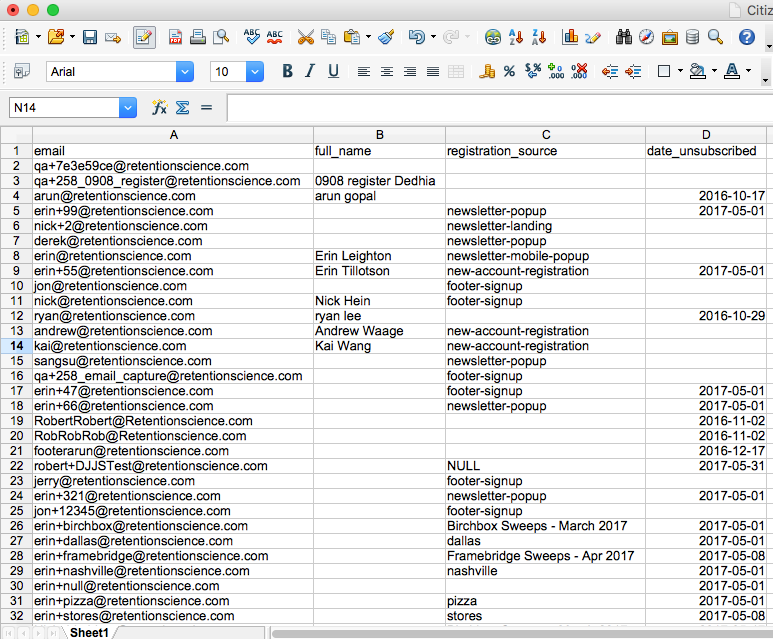Open the Navigator compass icon
773x639 pixels.
coord(646,37)
